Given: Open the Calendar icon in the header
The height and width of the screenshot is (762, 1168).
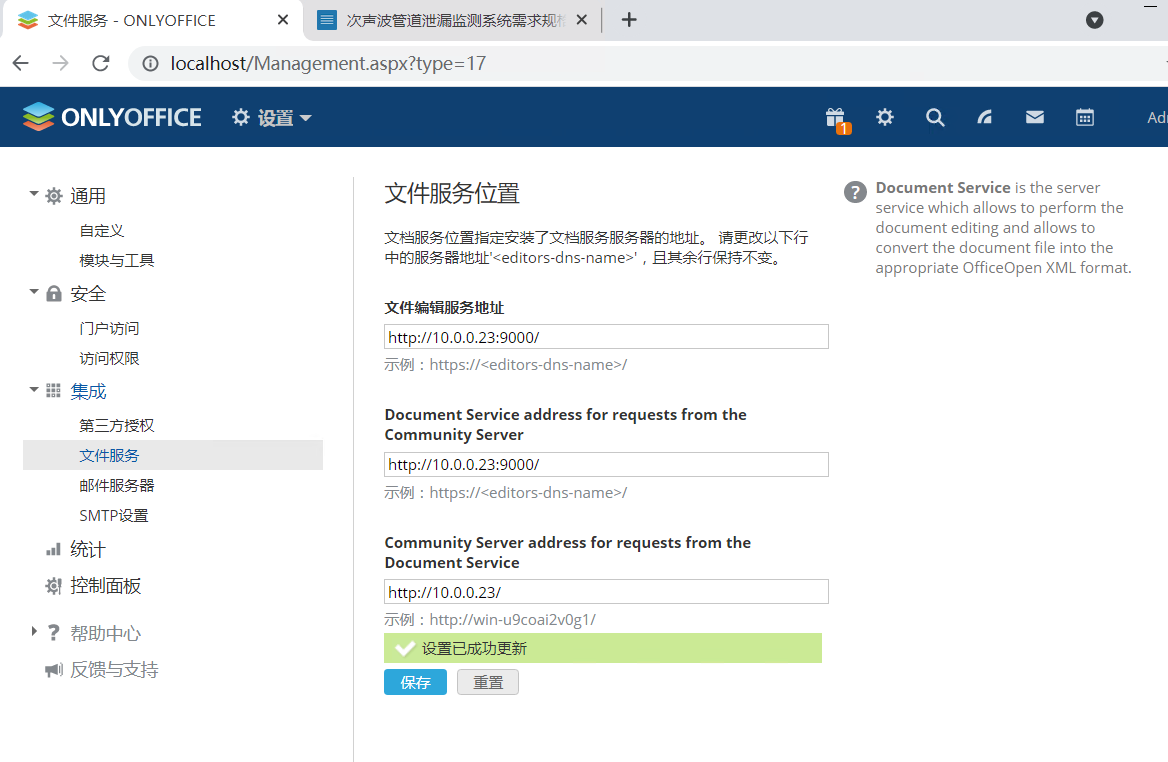Looking at the screenshot, I should click(x=1084, y=117).
